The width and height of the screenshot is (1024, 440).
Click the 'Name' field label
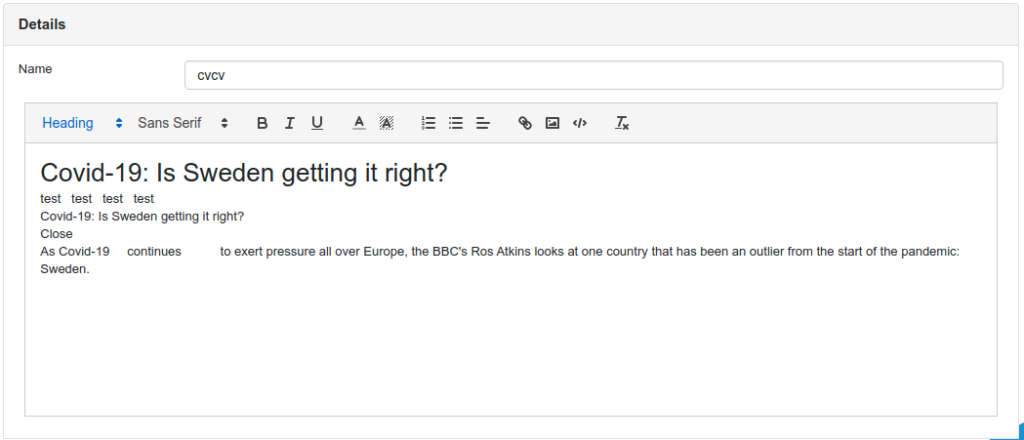pos(35,69)
